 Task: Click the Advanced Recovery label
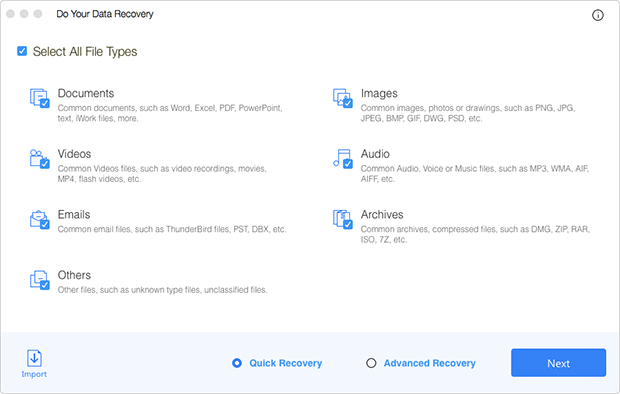pos(429,363)
